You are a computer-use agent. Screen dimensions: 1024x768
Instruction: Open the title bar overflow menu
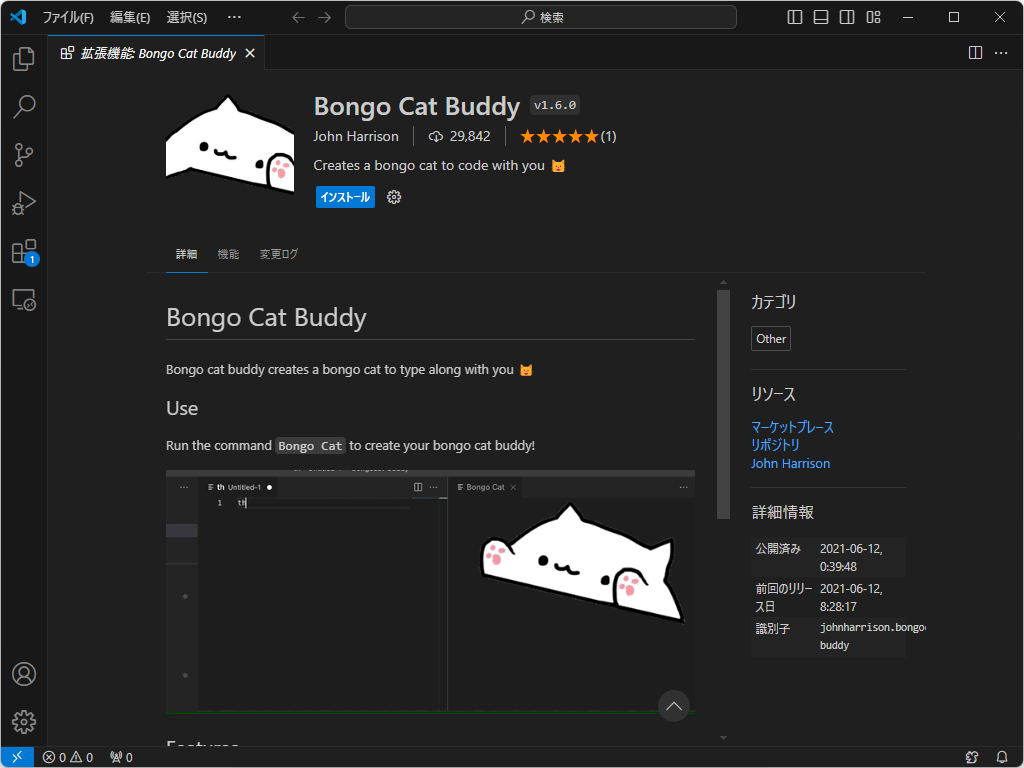coord(234,16)
